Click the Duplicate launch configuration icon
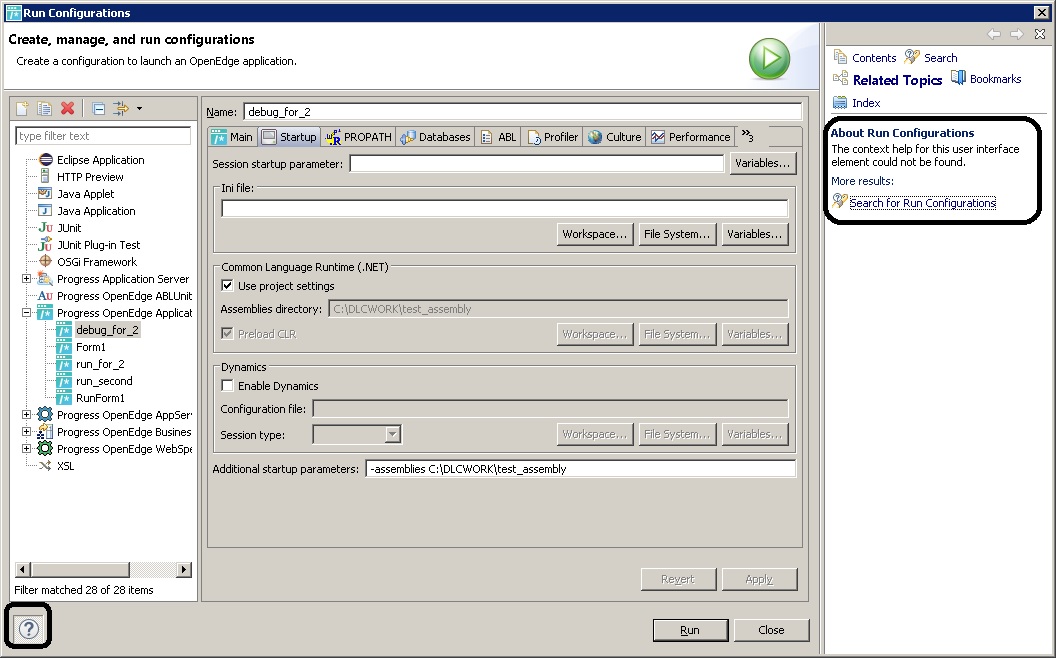The width and height of the screenshot is (1056, 658). click(44, 108)
